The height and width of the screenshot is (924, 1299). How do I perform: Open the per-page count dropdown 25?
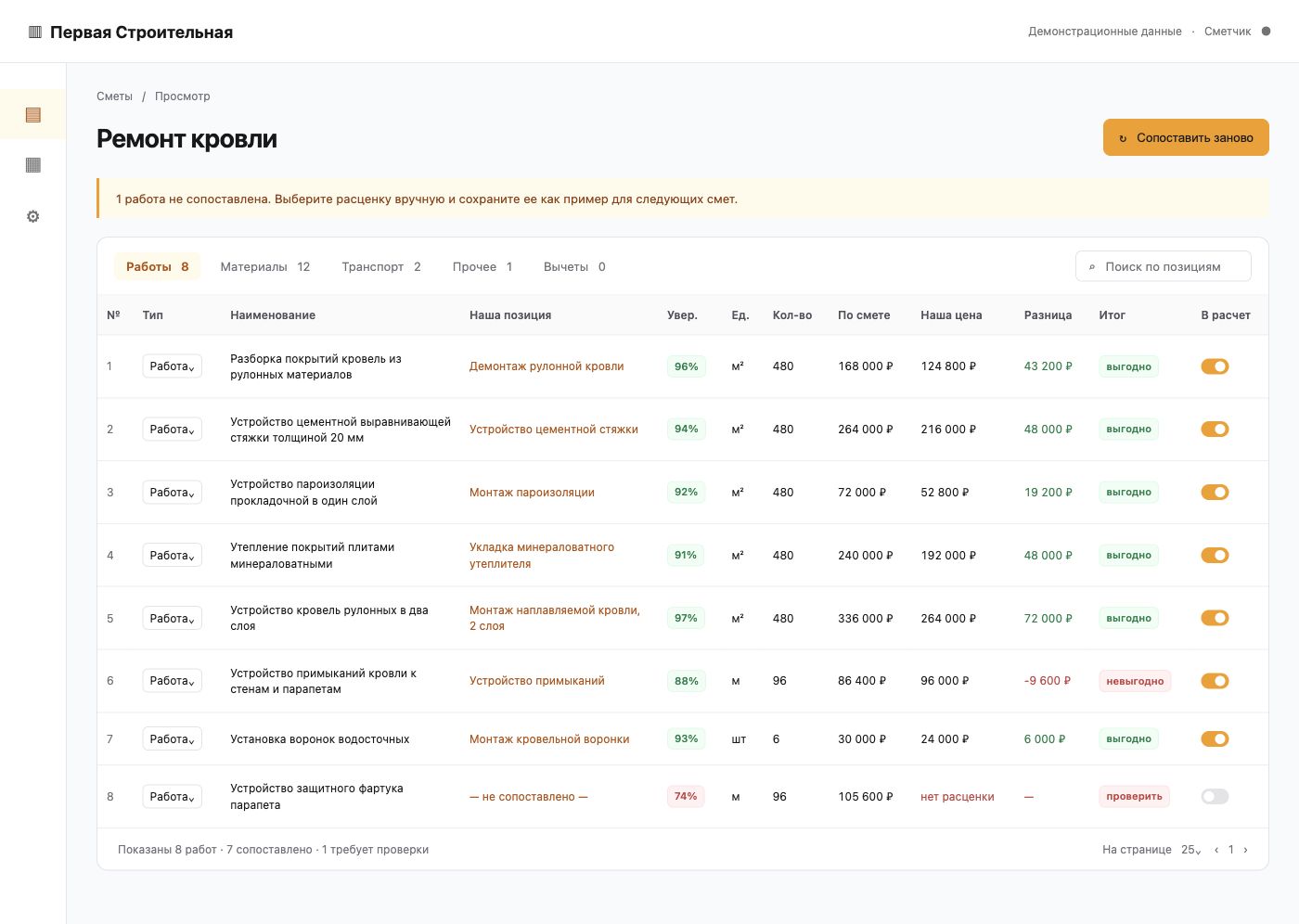[x=1190, y=850]
